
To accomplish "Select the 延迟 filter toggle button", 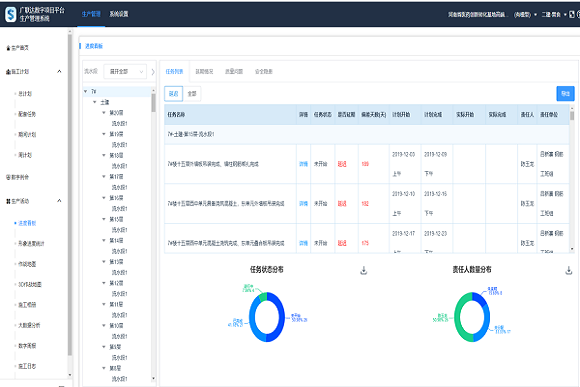I will coord(173,94).
